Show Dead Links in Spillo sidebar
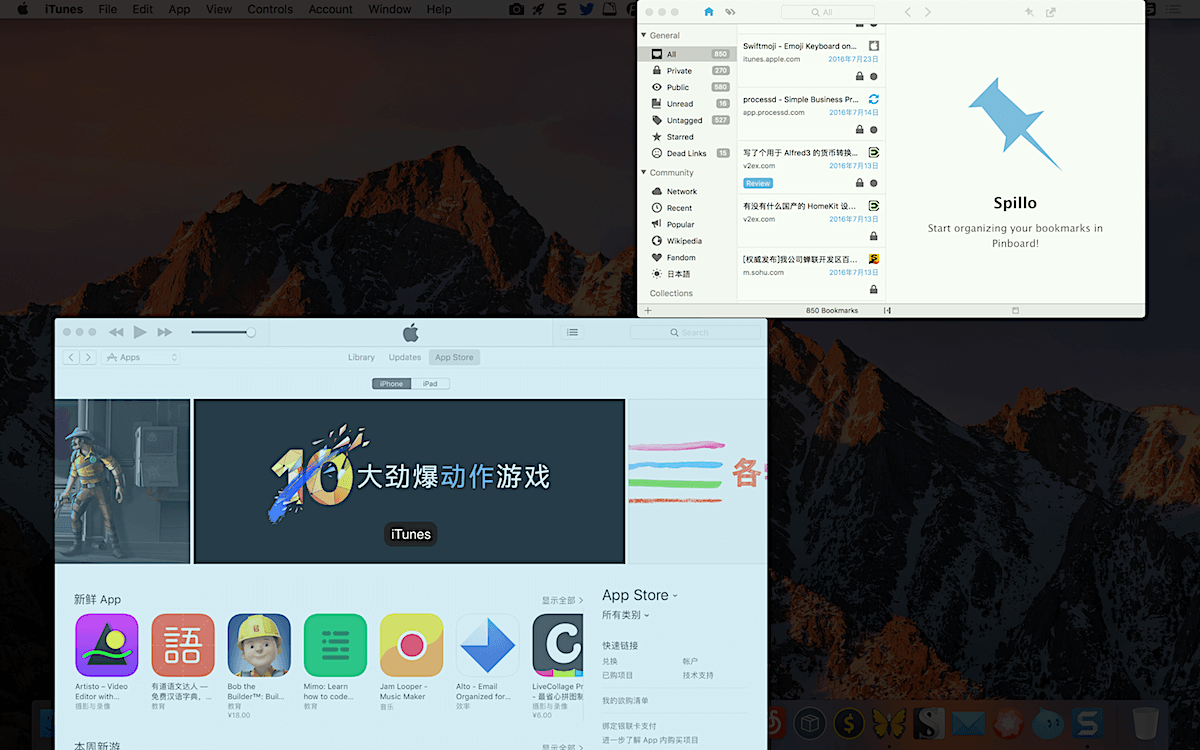1200x750 pixels. (x=687, y=153)
